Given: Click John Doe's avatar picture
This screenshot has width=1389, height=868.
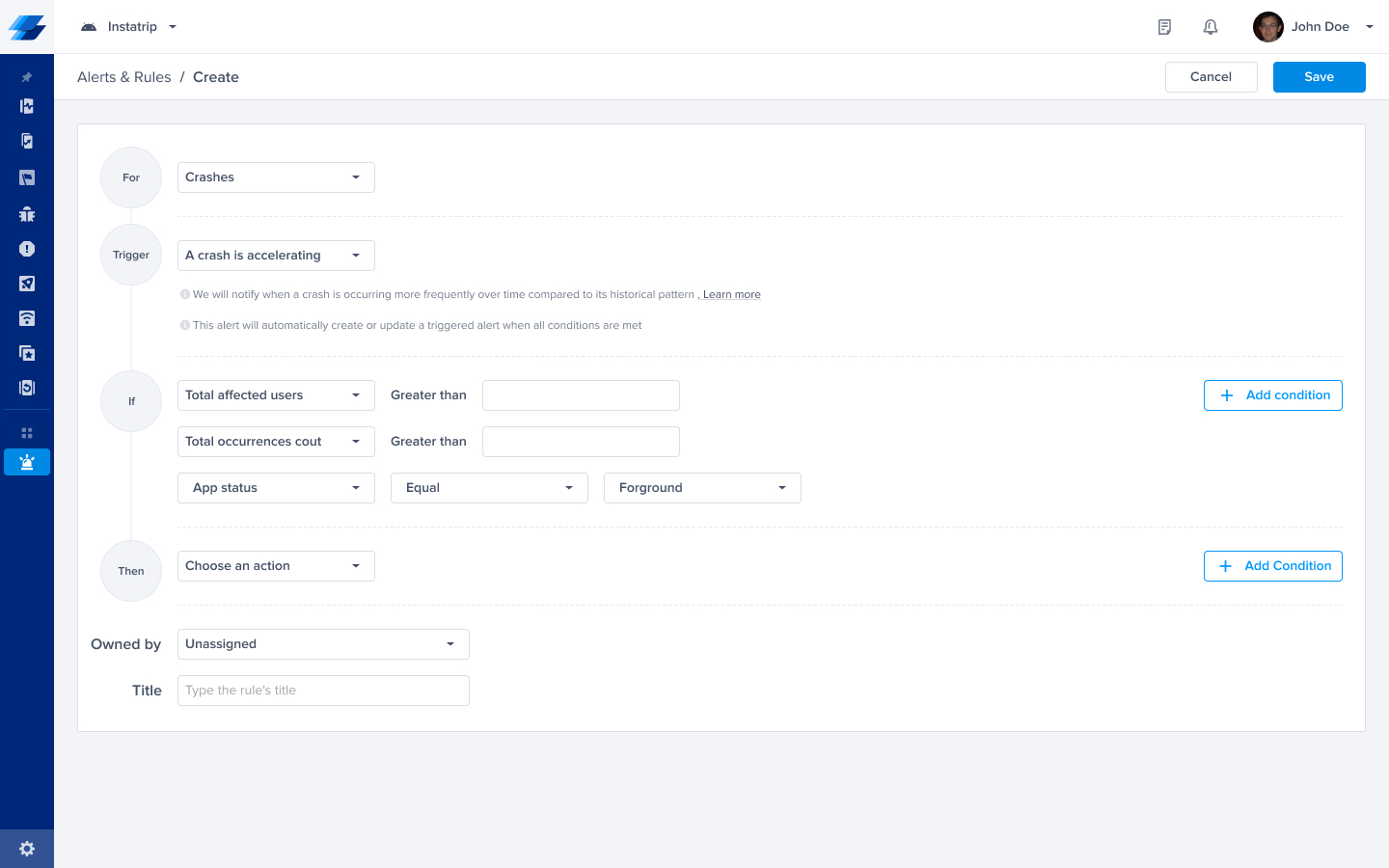Looking at the screenshot, I should (1268, 27).
